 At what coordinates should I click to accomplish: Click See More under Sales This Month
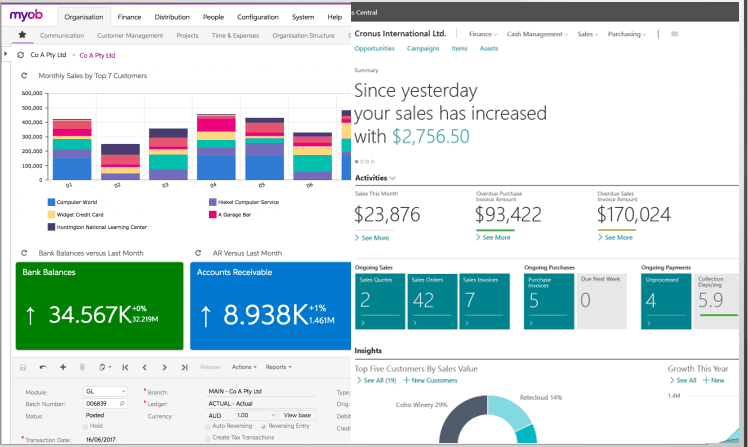[372, 238]
